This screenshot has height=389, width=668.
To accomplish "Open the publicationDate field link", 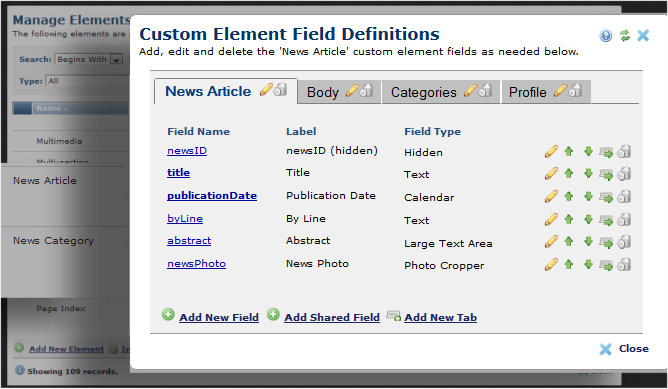I will pyautogui.click(x=212, y=196).
